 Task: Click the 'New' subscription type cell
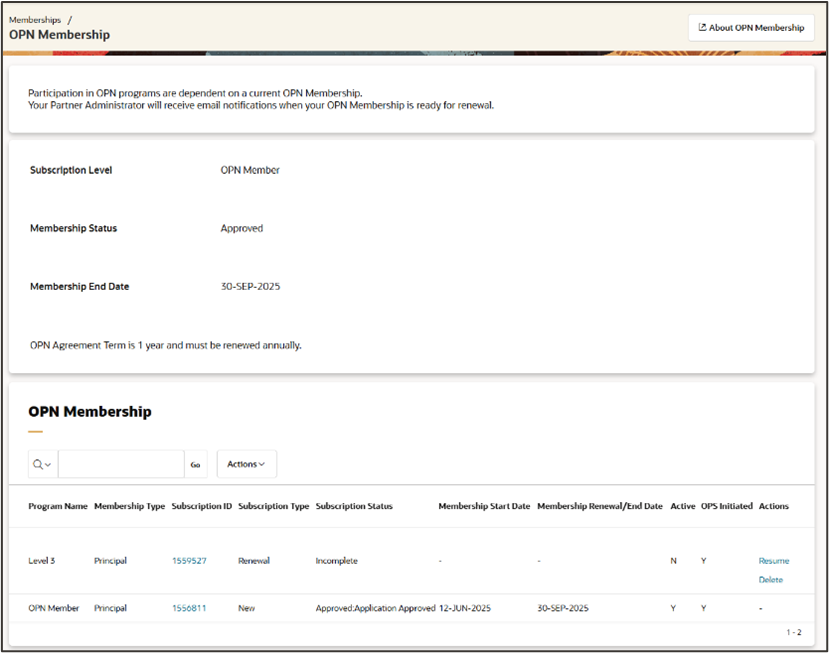click(x=246, y=608)
